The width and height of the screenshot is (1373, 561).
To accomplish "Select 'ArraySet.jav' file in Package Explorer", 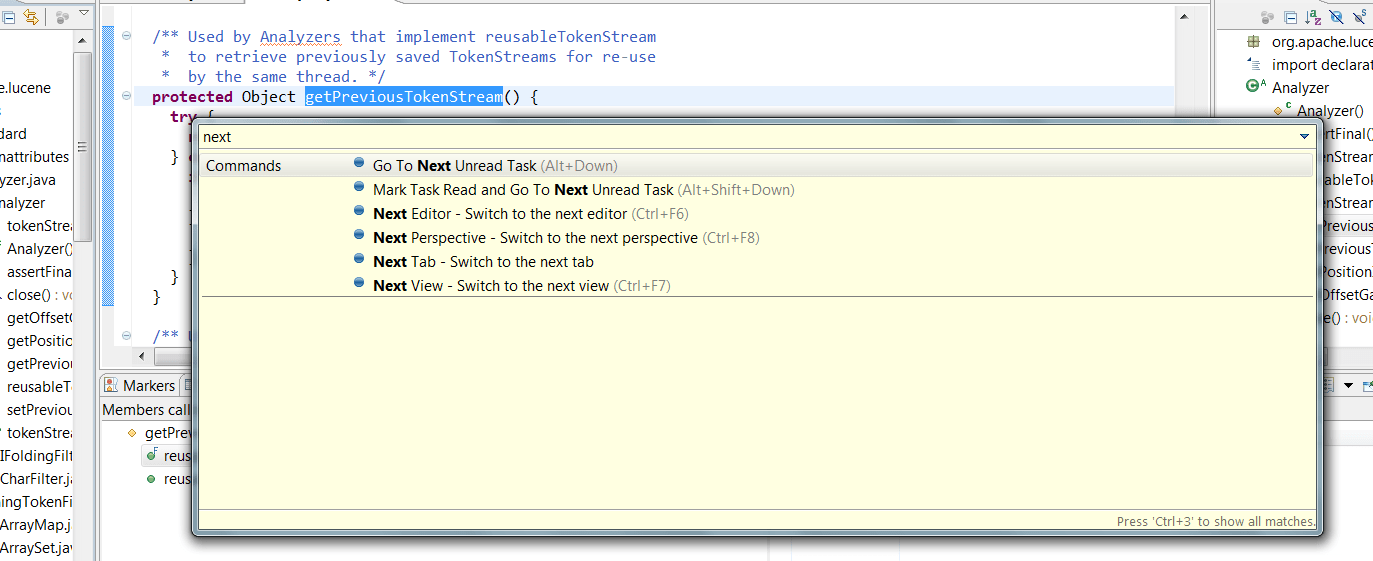I will coord(36,548).
